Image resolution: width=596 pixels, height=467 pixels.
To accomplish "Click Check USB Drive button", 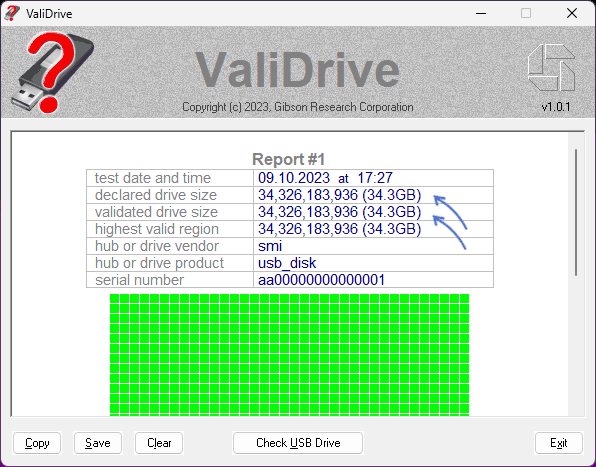I will click(298, 443).
